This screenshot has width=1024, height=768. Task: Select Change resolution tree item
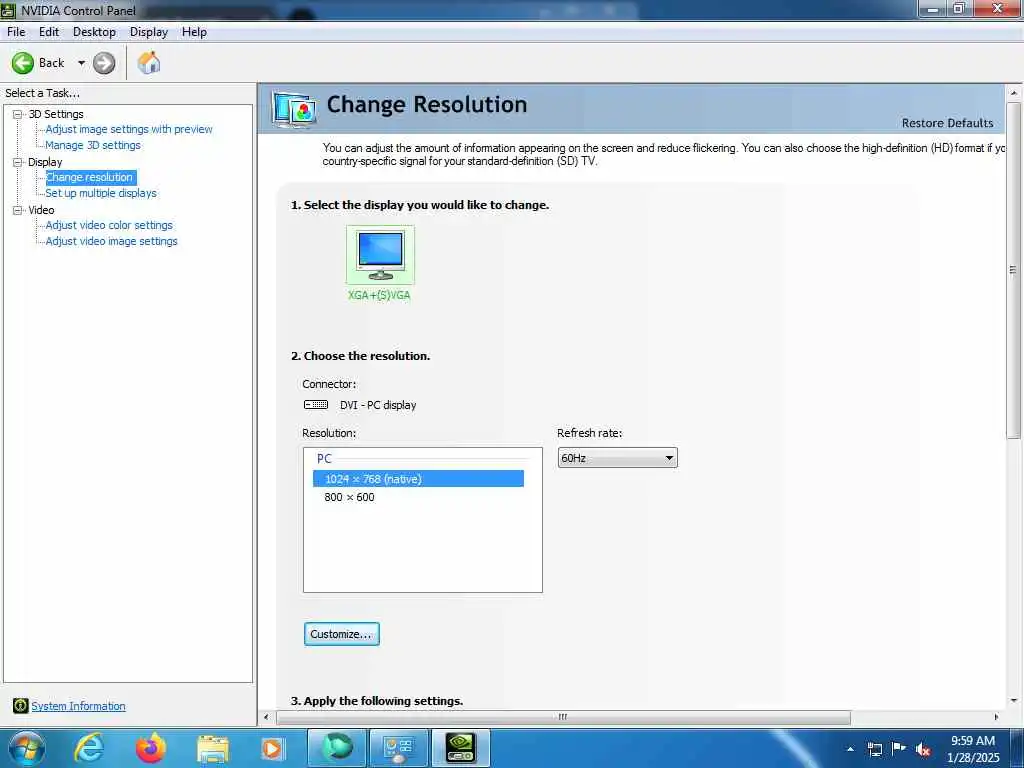tap(89, 177)
